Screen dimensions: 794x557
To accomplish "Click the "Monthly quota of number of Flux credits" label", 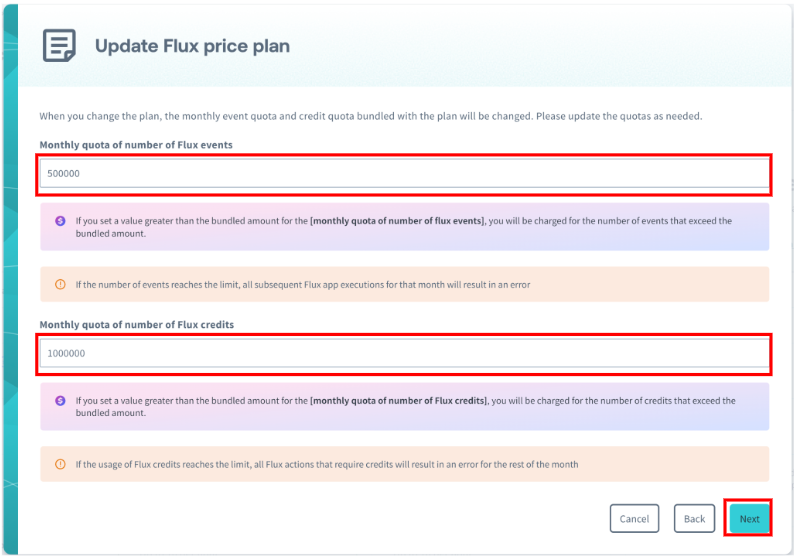I will pos(136,325).
